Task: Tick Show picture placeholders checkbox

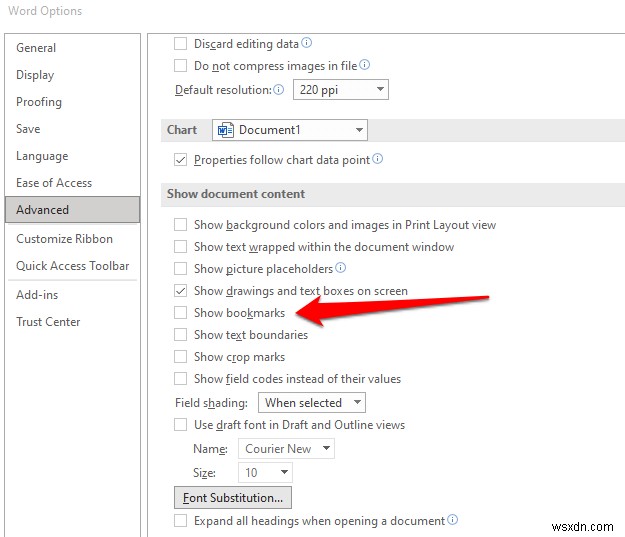Action: (x=181, y=269)
